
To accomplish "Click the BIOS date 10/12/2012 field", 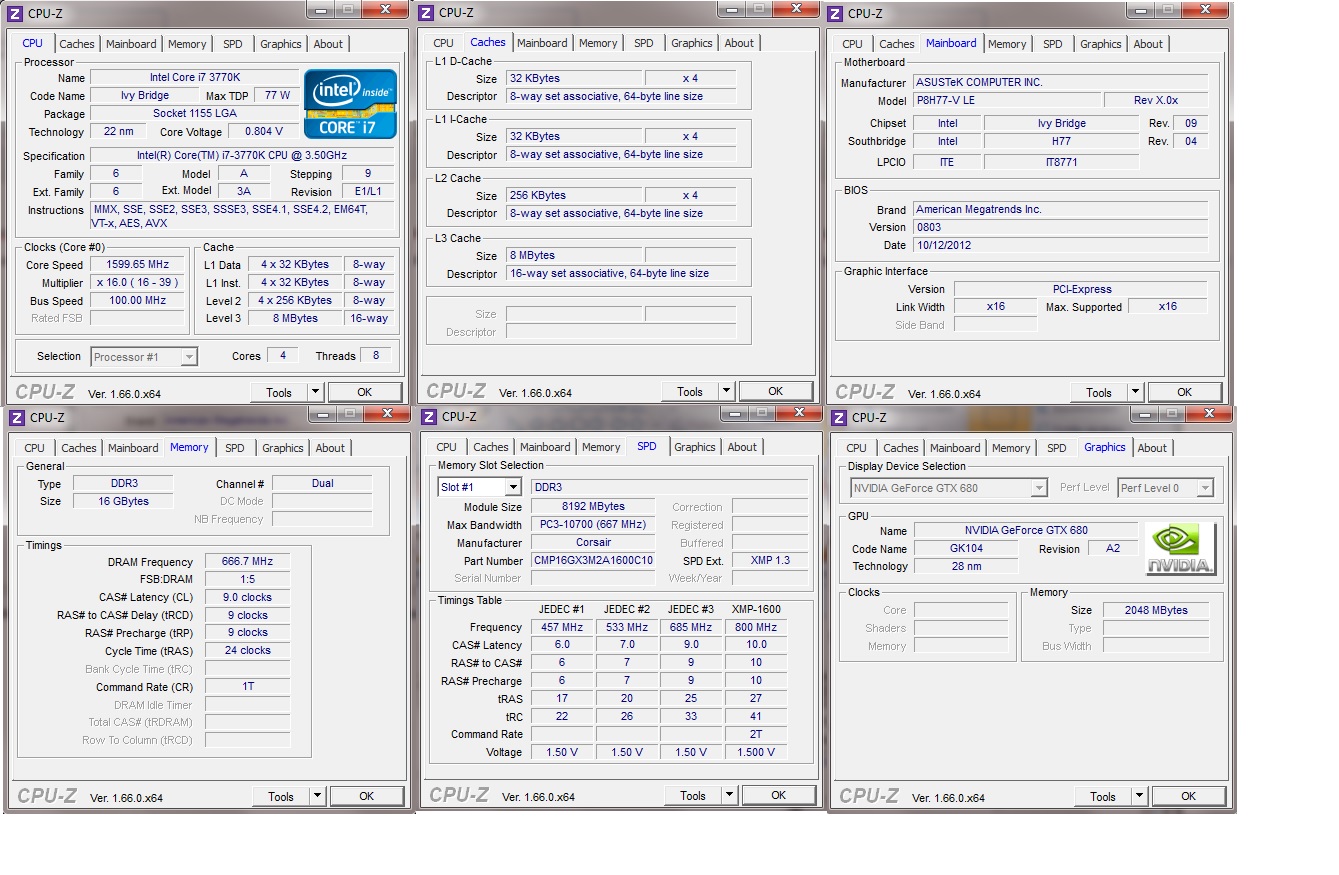I will 1060,244.
